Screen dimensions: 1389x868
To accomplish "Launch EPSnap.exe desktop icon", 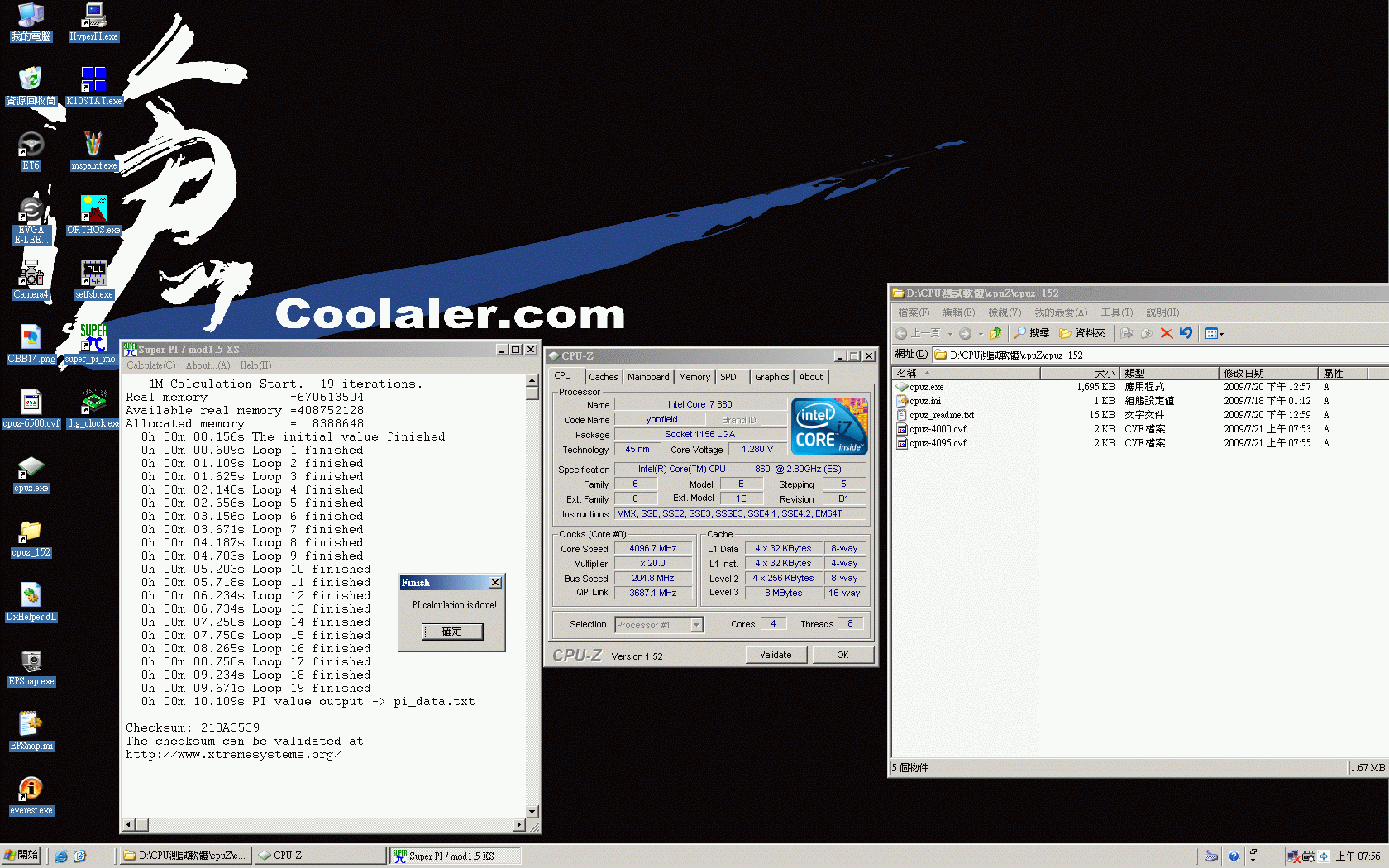I will [x=31, y=666].
